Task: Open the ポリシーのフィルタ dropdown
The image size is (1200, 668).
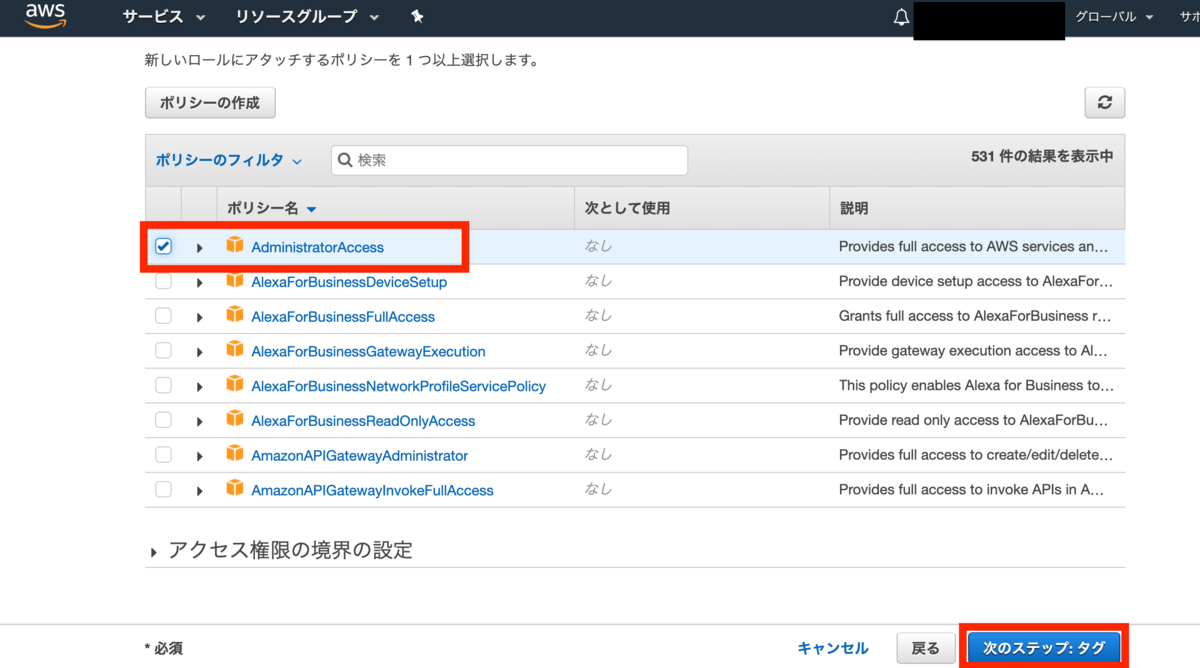Action: pos(229,160)
